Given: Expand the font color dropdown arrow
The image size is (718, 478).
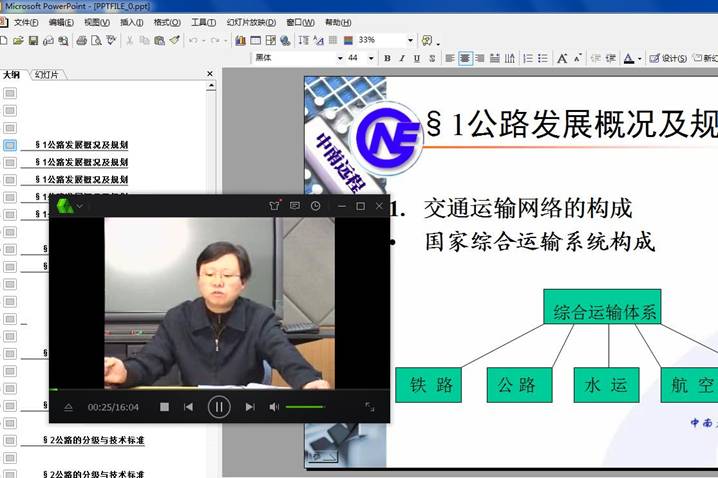Looking at the screenshot, I should click(640, 58).
